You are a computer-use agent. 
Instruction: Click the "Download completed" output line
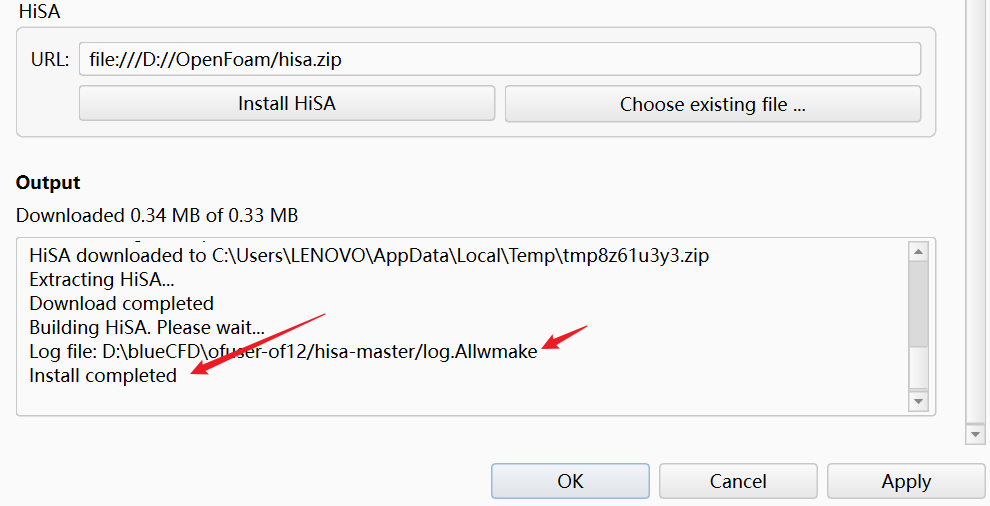coord(121,303)
